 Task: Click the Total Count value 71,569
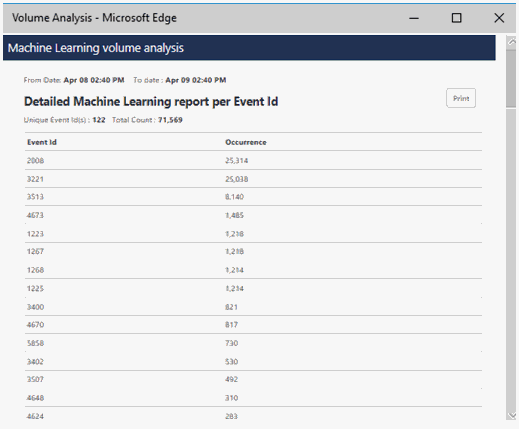(170, 120)
